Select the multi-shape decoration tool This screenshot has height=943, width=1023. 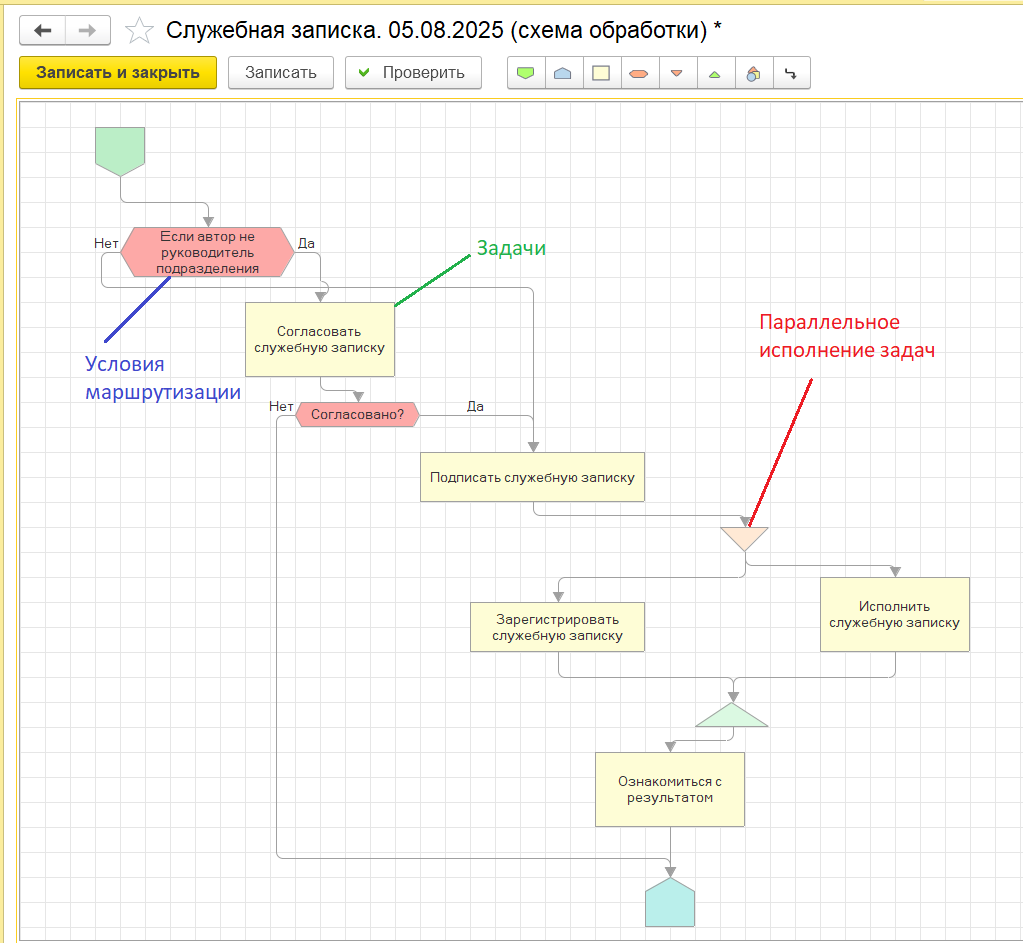tap(753, 73)
